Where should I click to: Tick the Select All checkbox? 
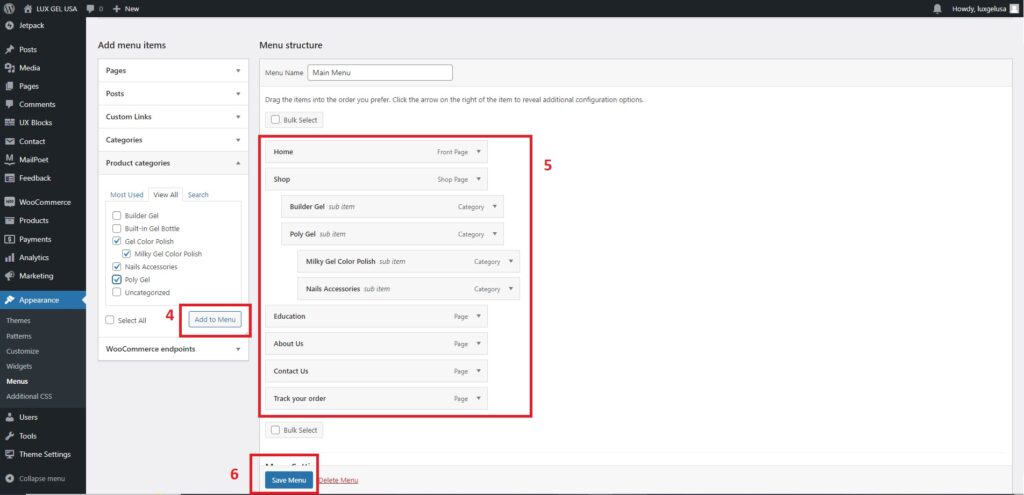(110, 320)
